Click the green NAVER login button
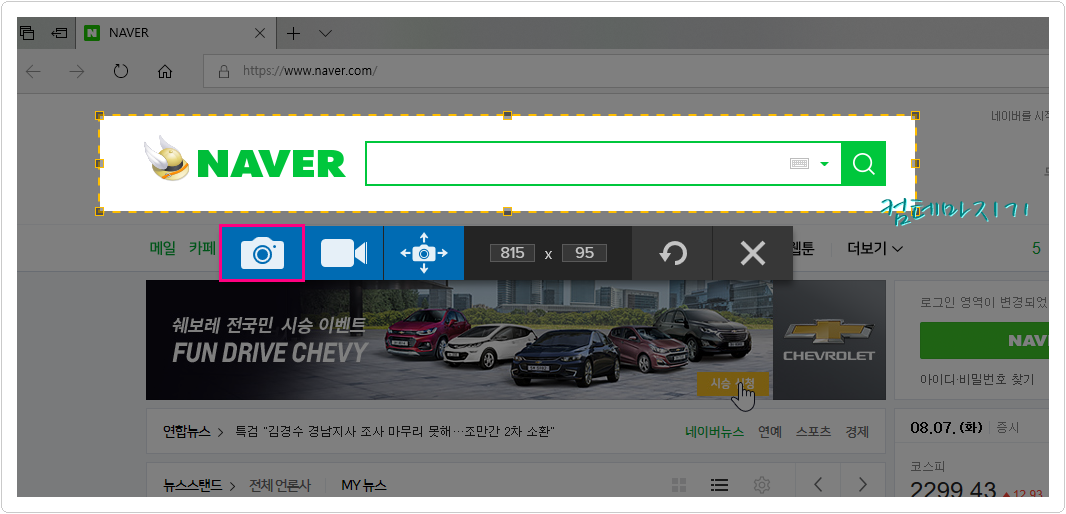 (984, 340)
